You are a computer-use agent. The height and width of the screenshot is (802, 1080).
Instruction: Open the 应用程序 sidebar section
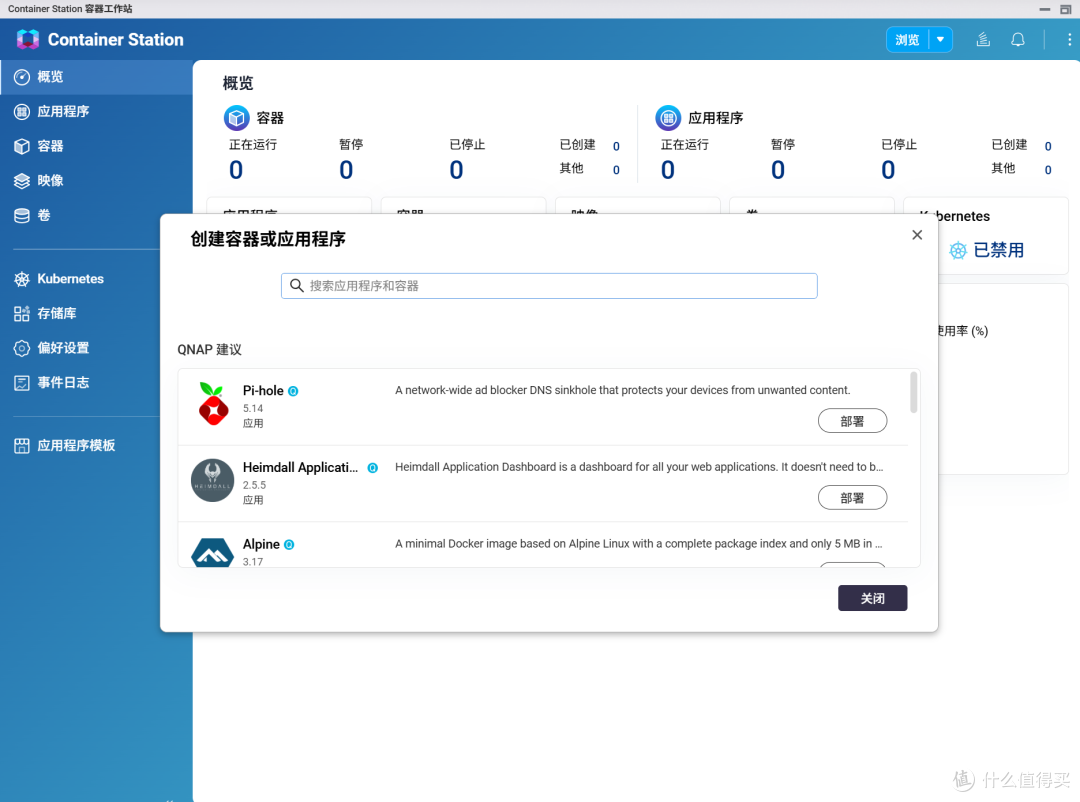click(x=96, y=111)
